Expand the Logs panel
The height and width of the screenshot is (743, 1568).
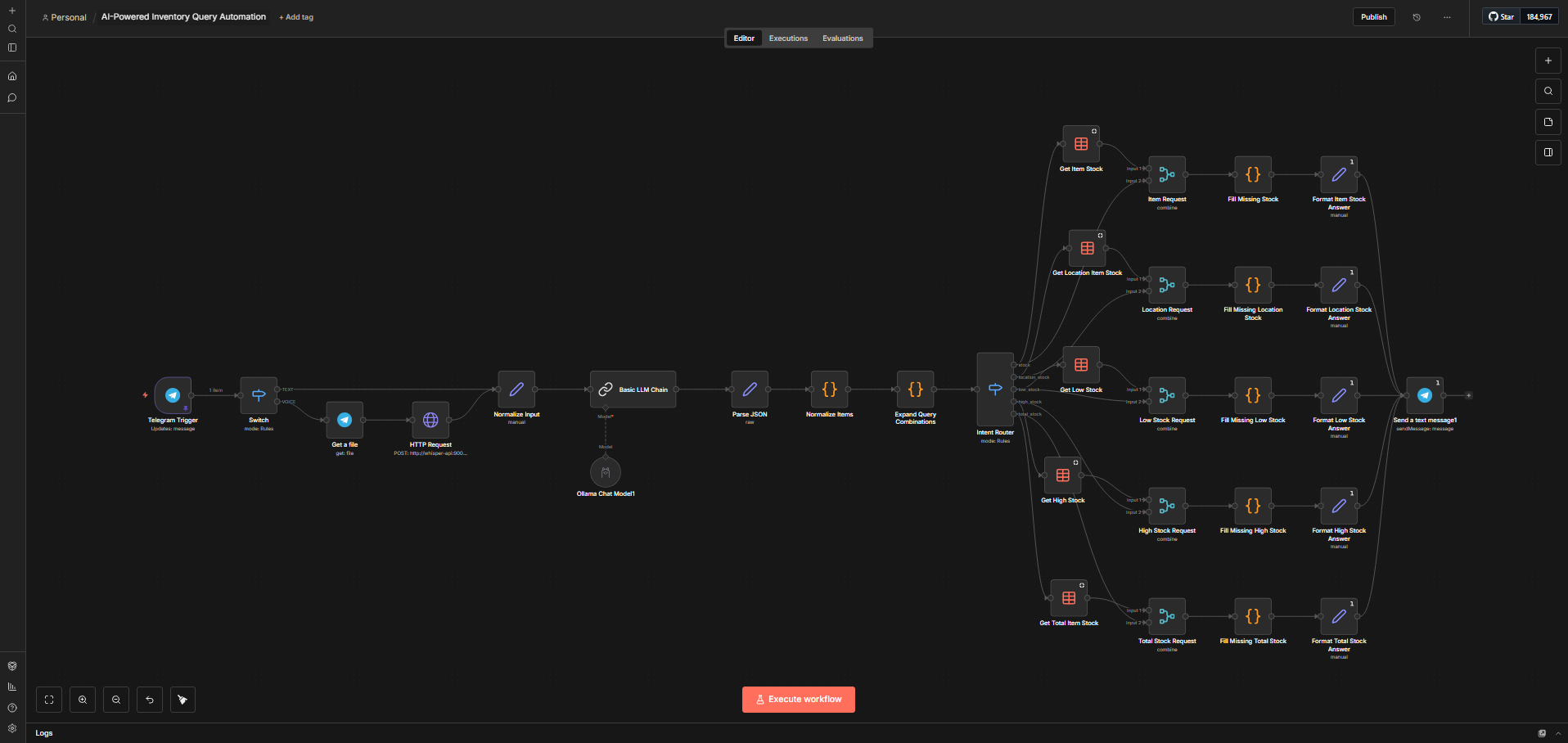click(x=1558, y=733)
